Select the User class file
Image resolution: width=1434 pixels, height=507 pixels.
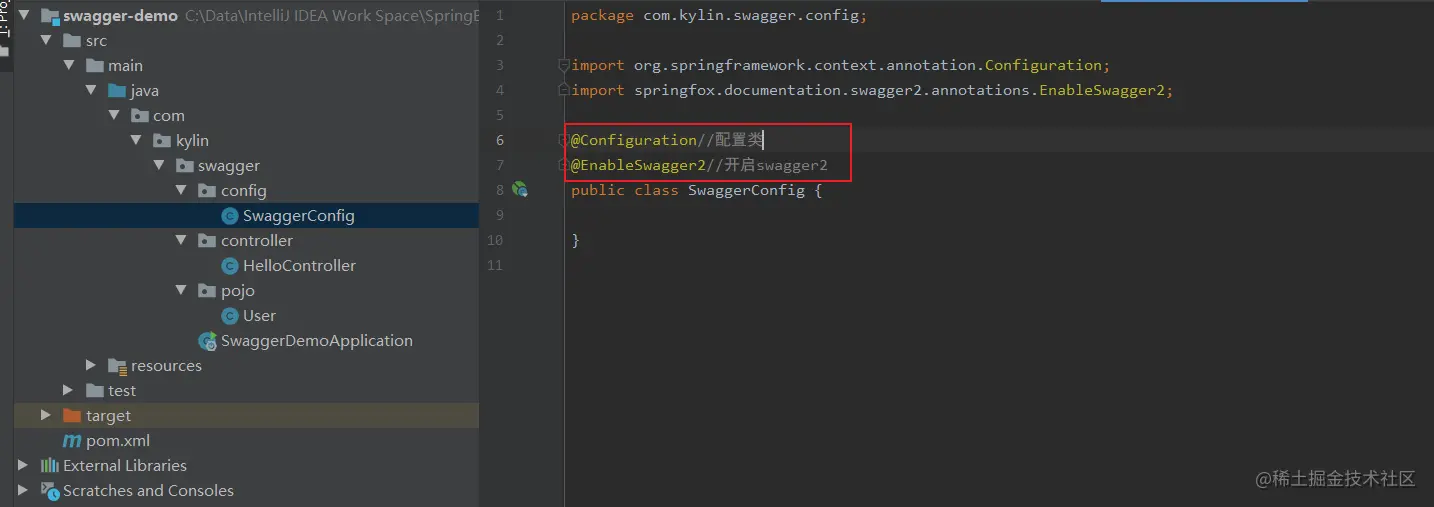[x=259, y=316]
